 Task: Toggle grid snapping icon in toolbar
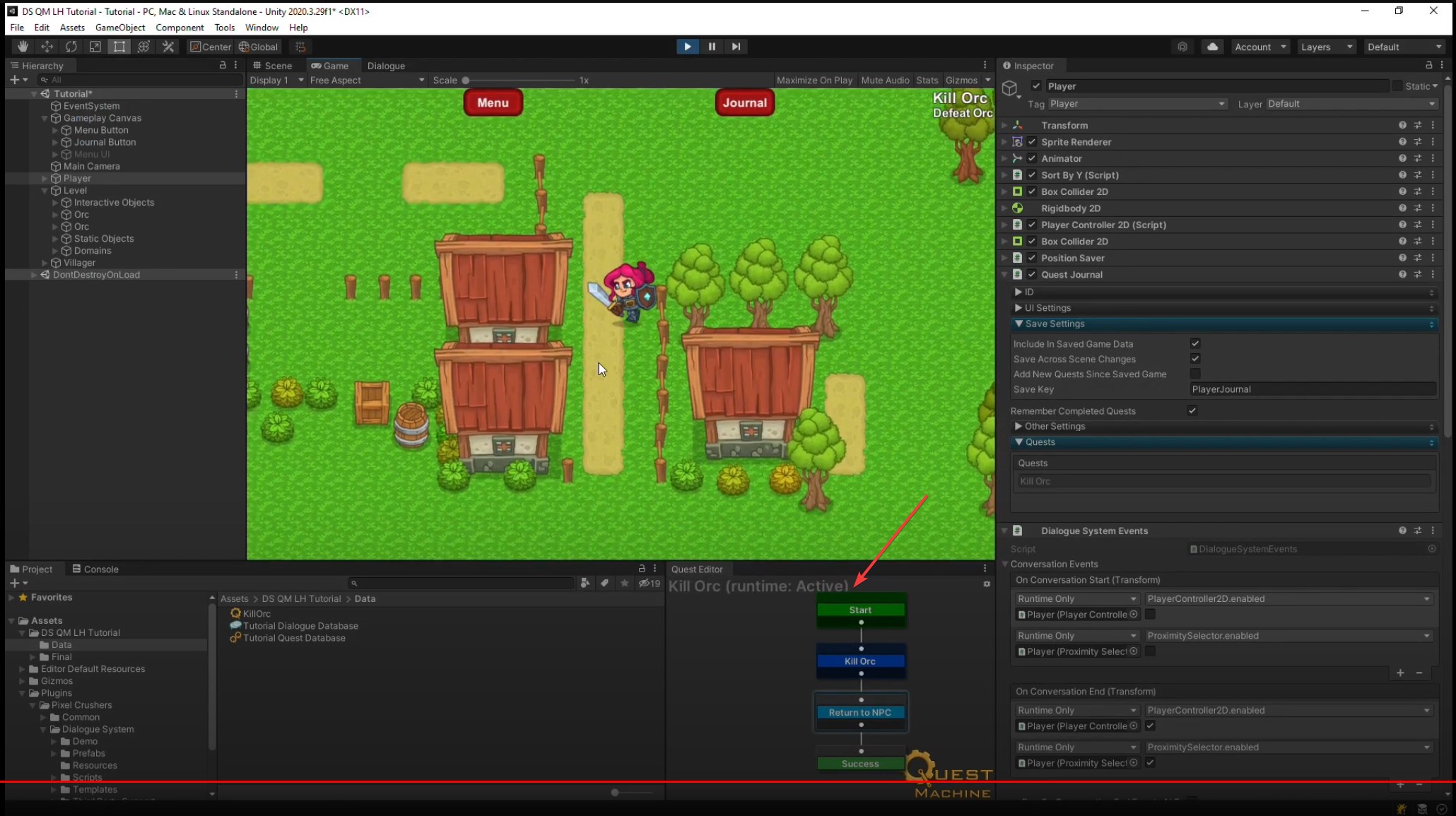[300, 47]
